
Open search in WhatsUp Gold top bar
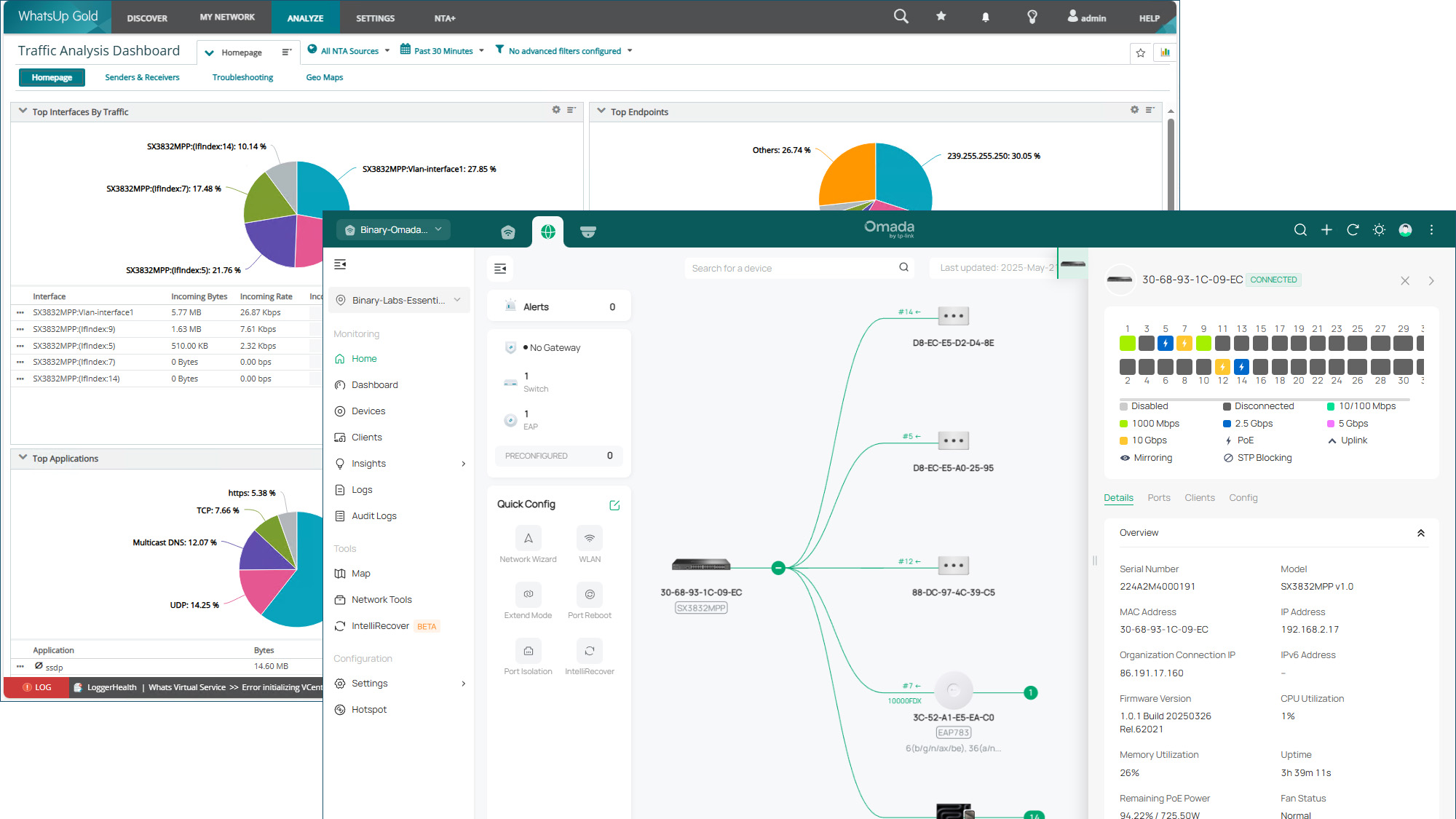tap(901, 17)
